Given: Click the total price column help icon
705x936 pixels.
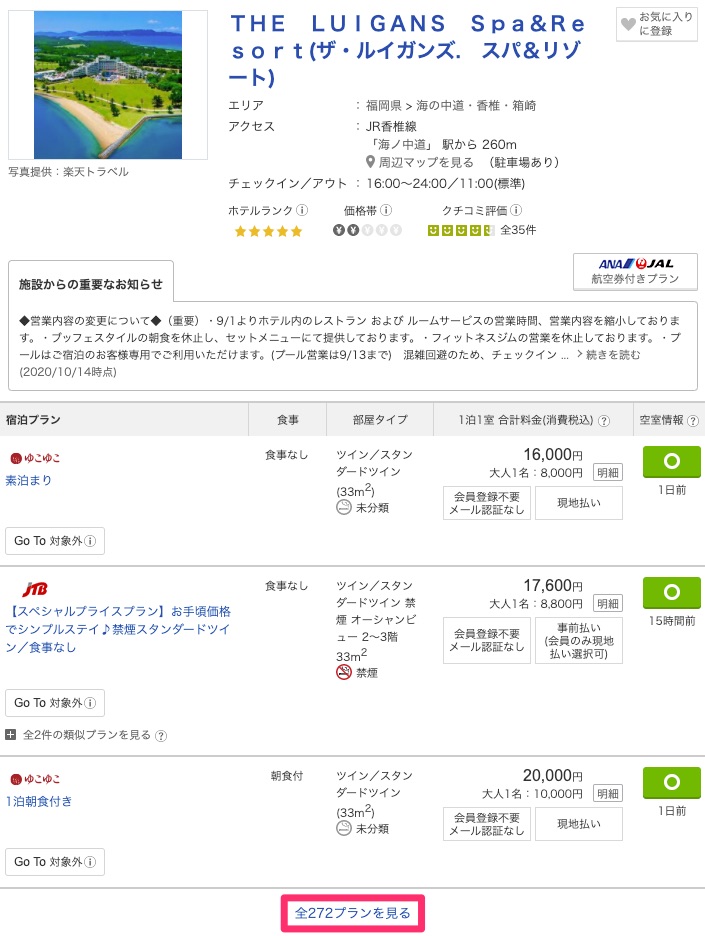Looking at the screenshot, I should point(604,421).
